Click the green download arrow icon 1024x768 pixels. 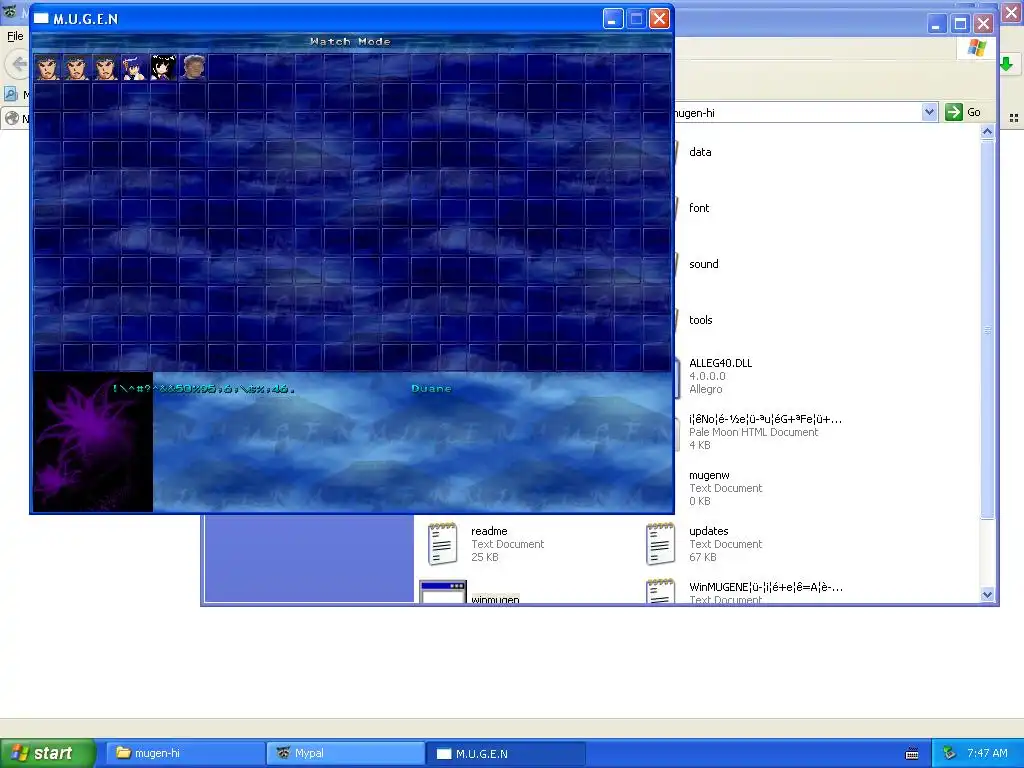[1006, 64]
